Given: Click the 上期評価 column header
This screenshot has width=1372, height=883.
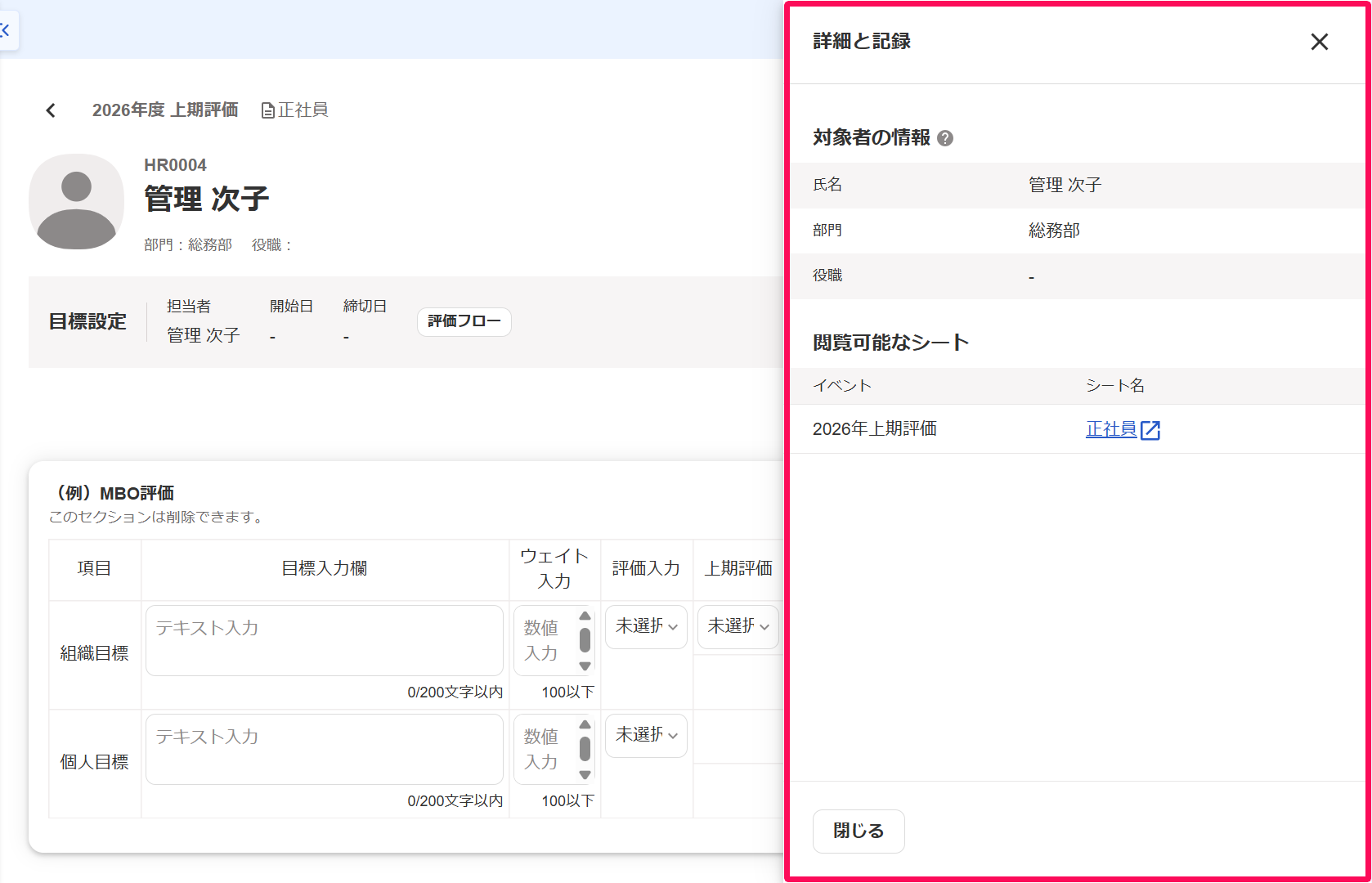Looking at the screenshot, I should 738,569.
